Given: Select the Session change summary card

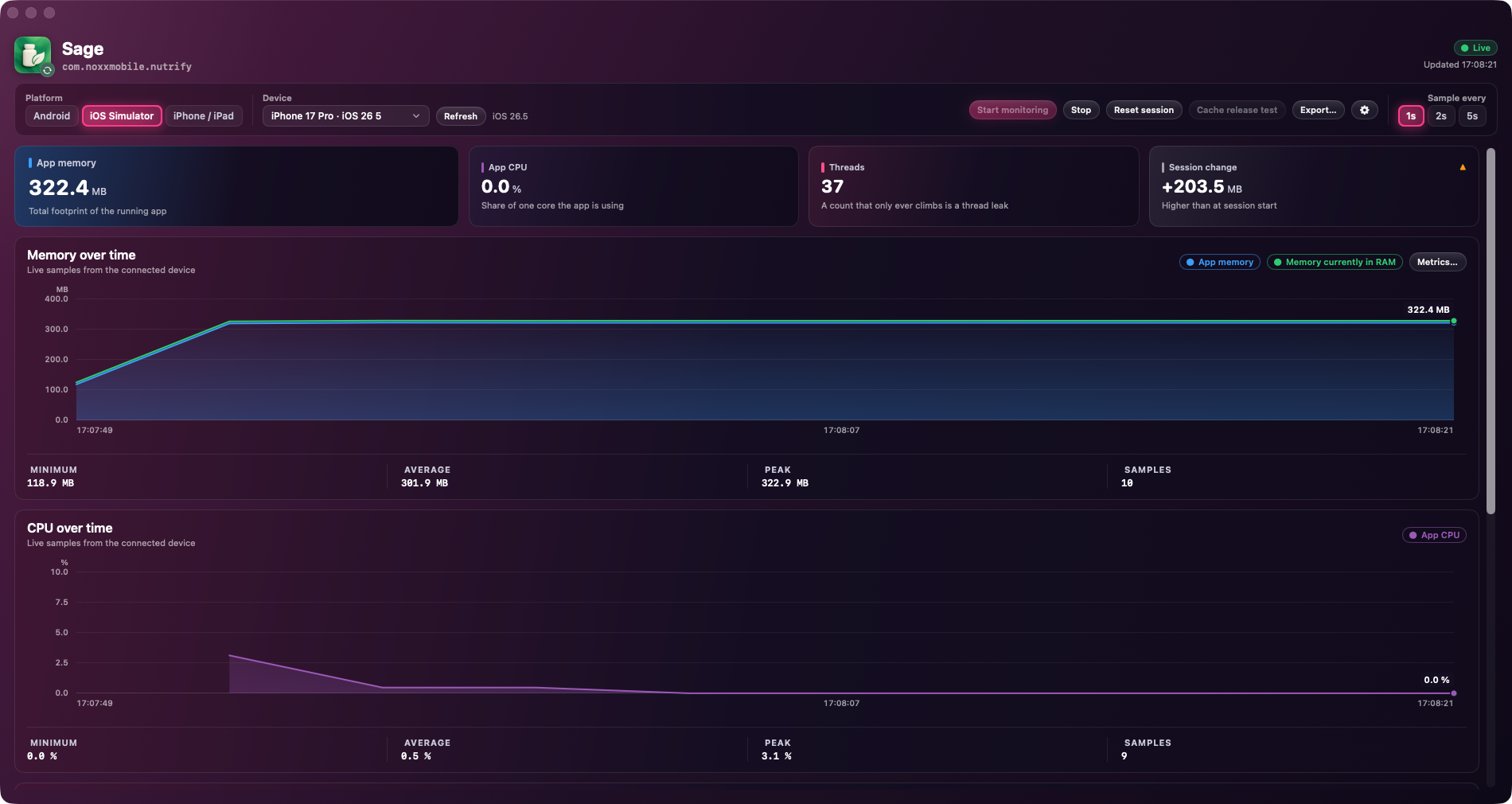Looking at the screenshot, I should pyautogui.click(x=1313, y=186).
